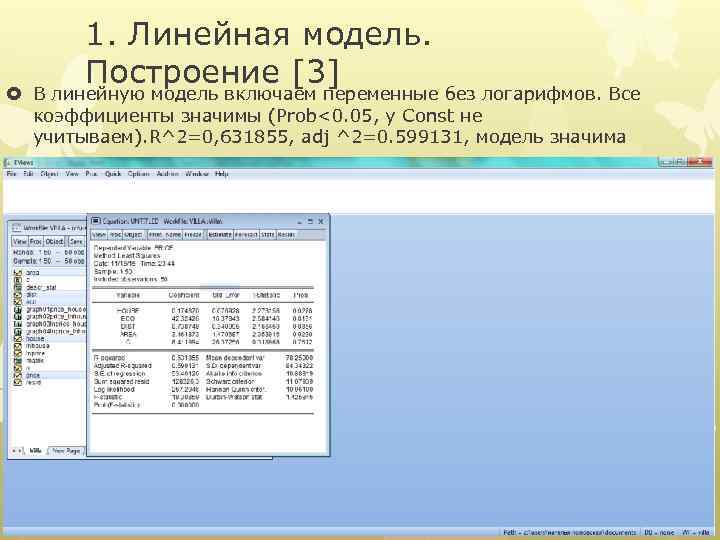
Task: Click the Coefficient column header
Action: (185, 295)
